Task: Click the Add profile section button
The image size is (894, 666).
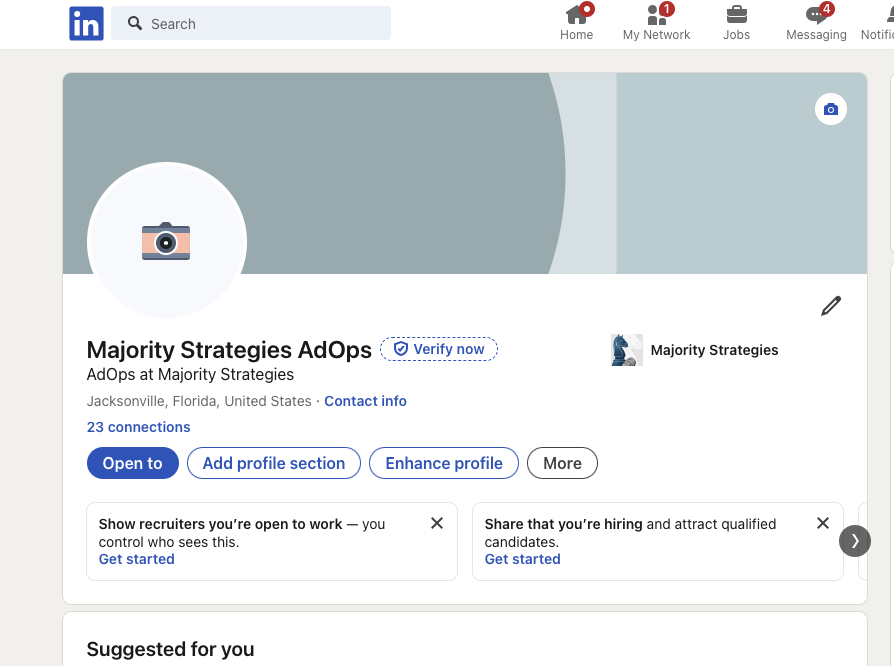Action: [274, 463]
